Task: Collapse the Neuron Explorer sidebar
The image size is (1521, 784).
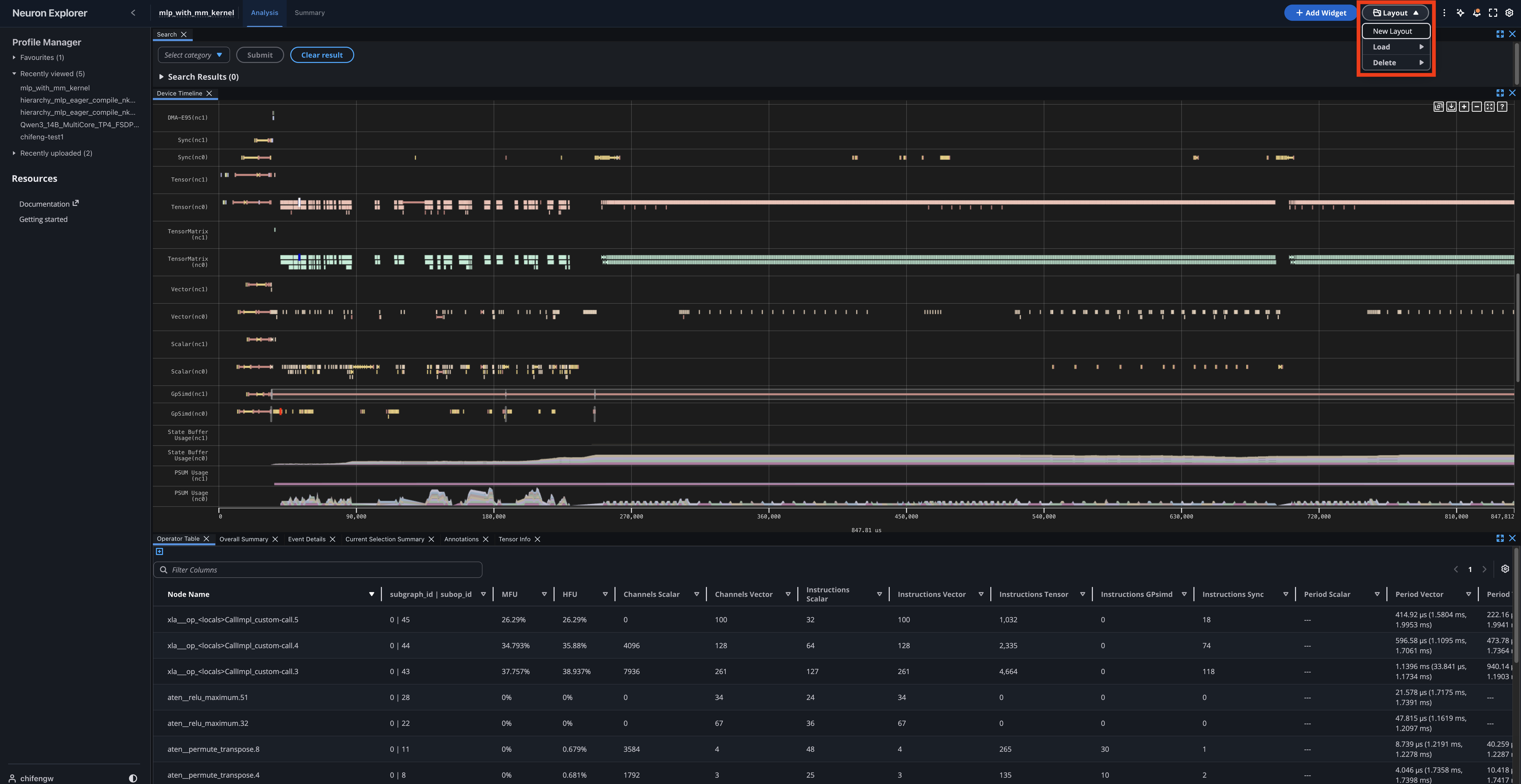Action: click(133, 13)
